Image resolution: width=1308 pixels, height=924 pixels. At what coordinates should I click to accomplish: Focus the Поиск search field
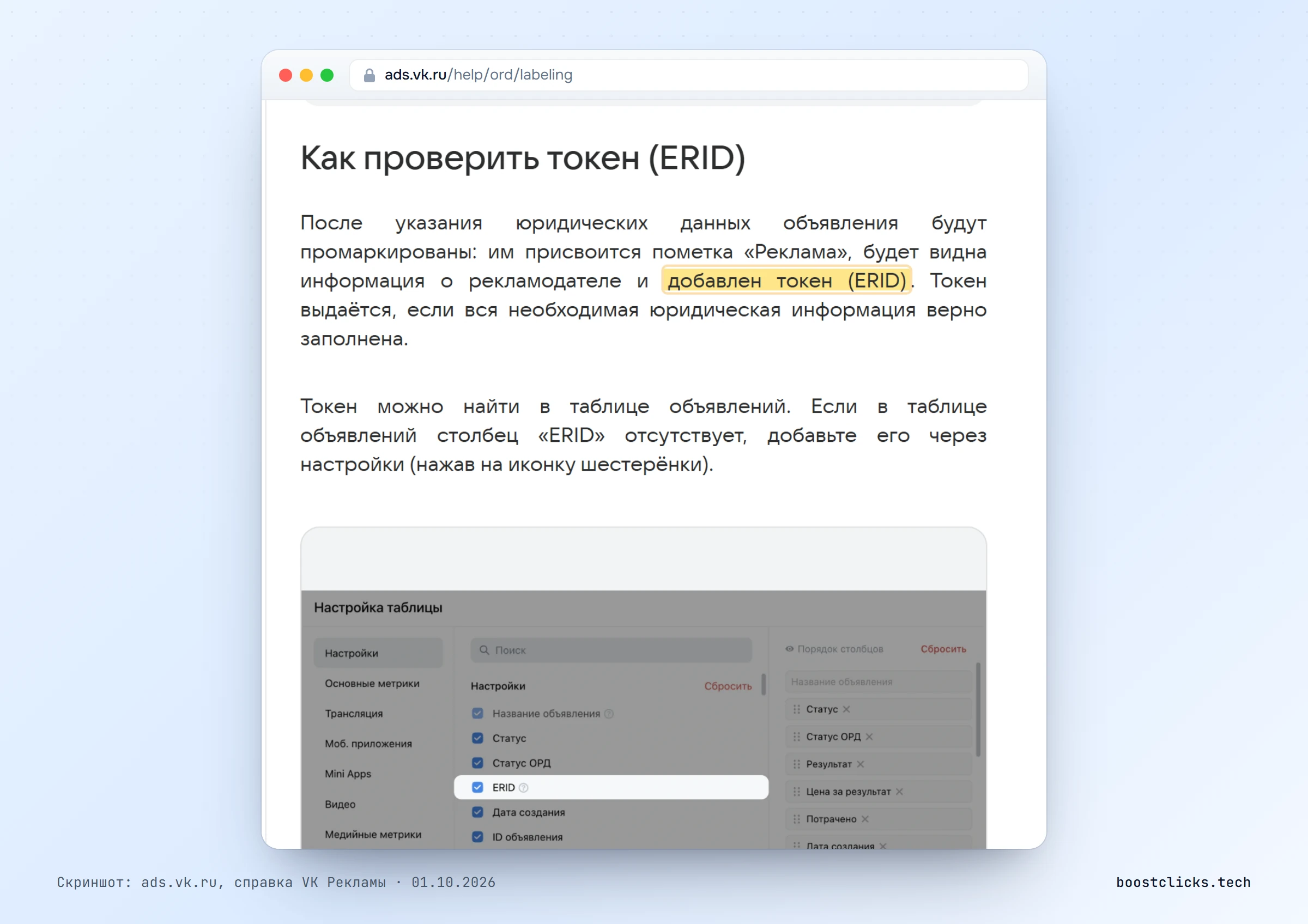point(611,650)
